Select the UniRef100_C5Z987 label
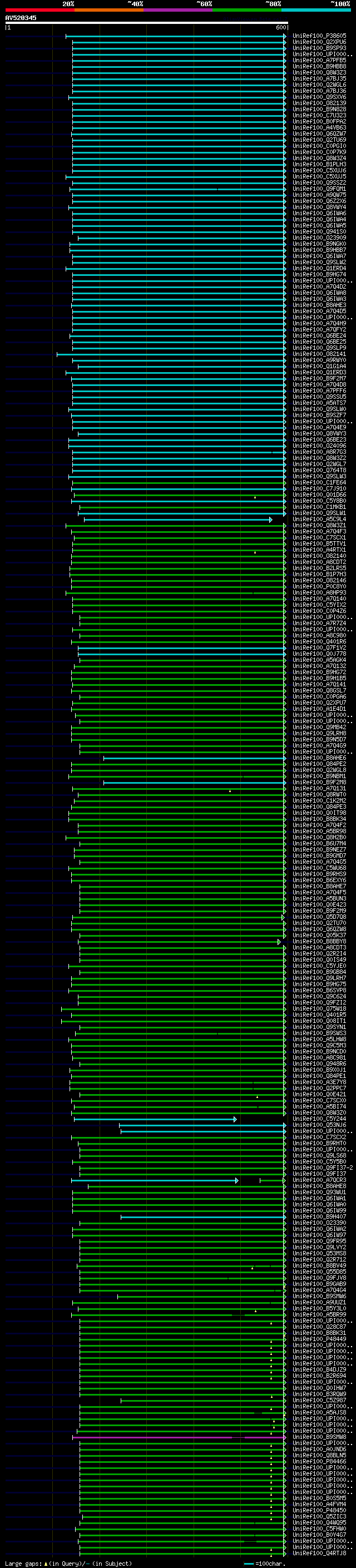The image size is (356, 1568). (319, 1401)
